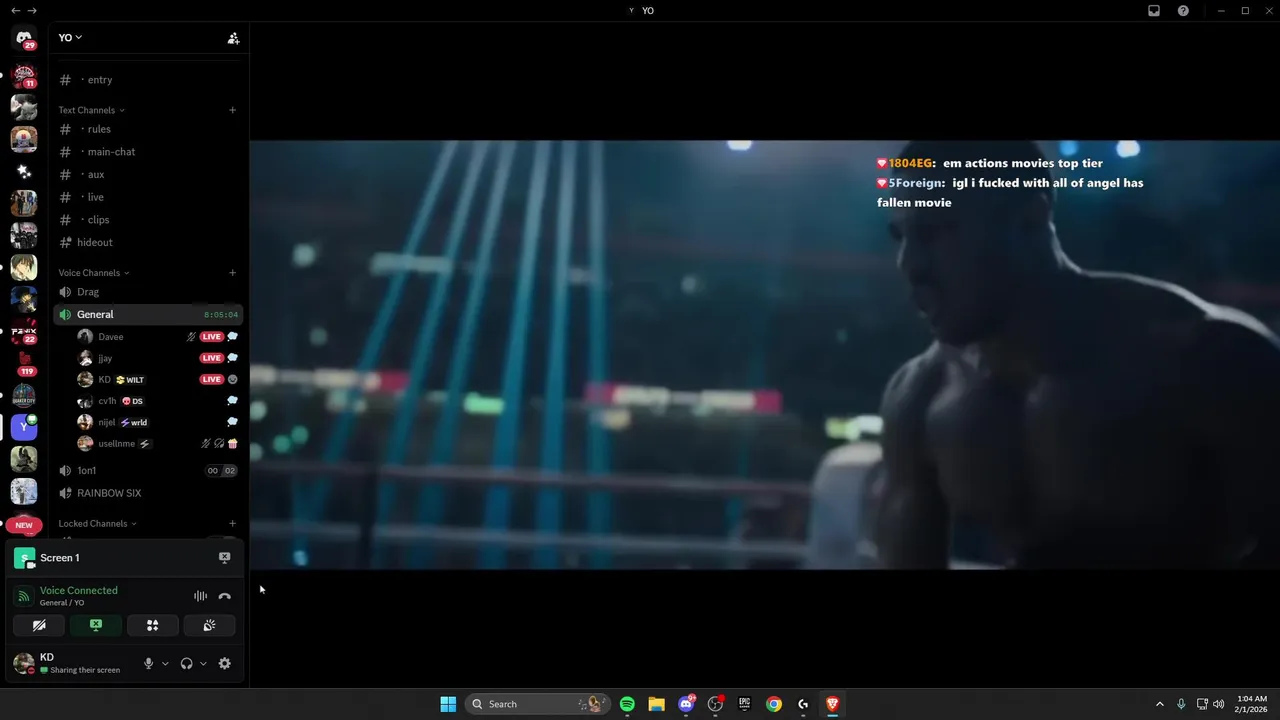Click the invite members icon beside YO

click(x=233, y=38)
